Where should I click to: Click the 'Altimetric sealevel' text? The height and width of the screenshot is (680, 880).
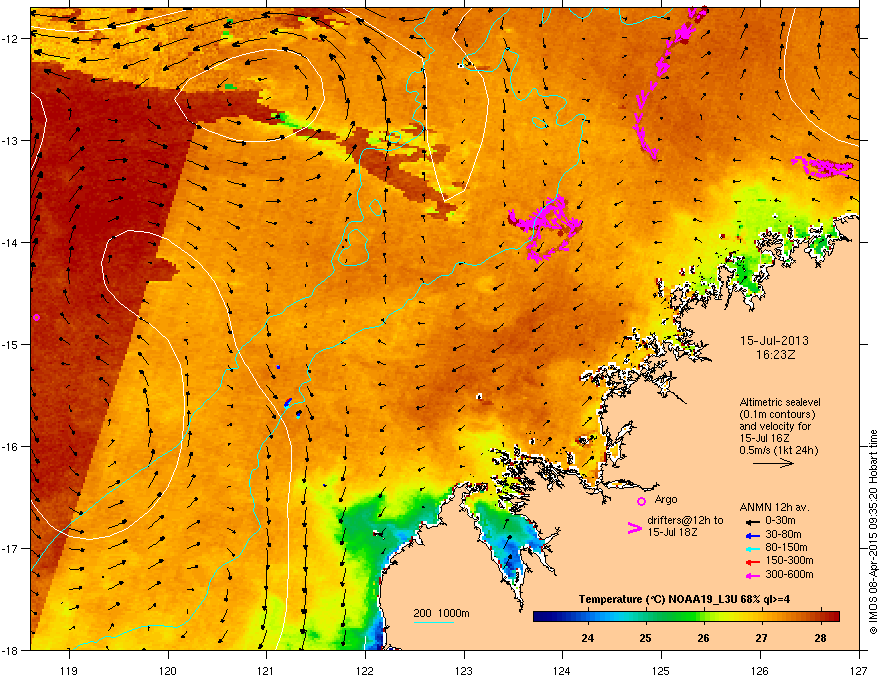(780, 402)
